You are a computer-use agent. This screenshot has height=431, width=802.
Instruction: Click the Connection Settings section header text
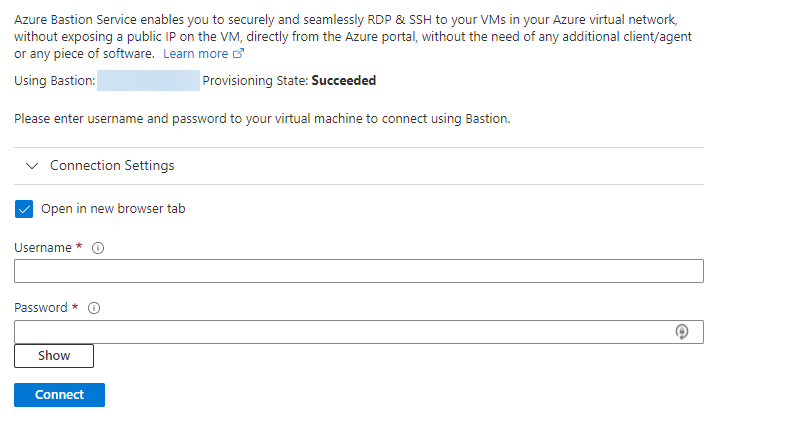tap(112, 166)
